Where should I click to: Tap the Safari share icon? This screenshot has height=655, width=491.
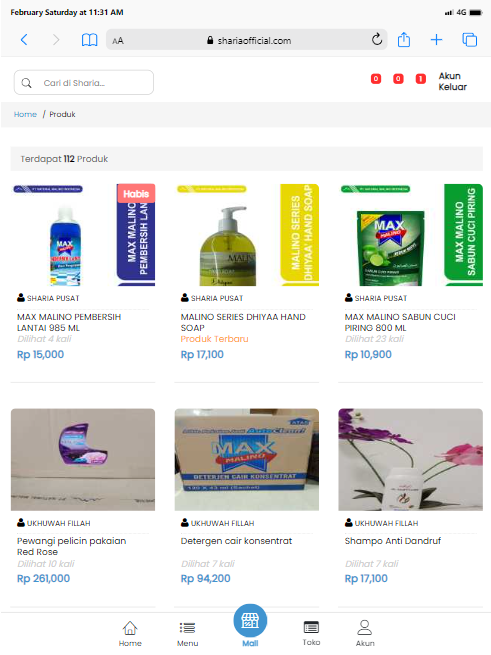(x=404, y=40)
